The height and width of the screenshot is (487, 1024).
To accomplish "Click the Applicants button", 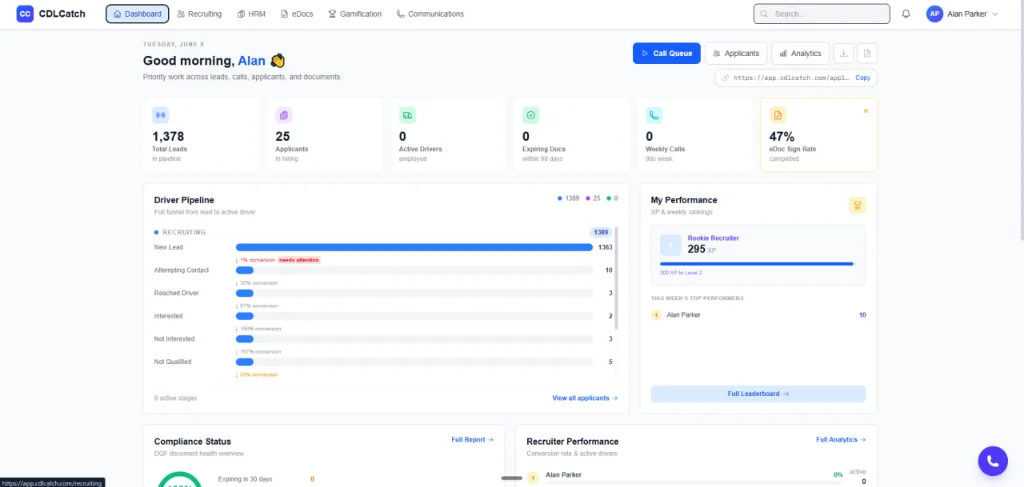I will point(736,54).
